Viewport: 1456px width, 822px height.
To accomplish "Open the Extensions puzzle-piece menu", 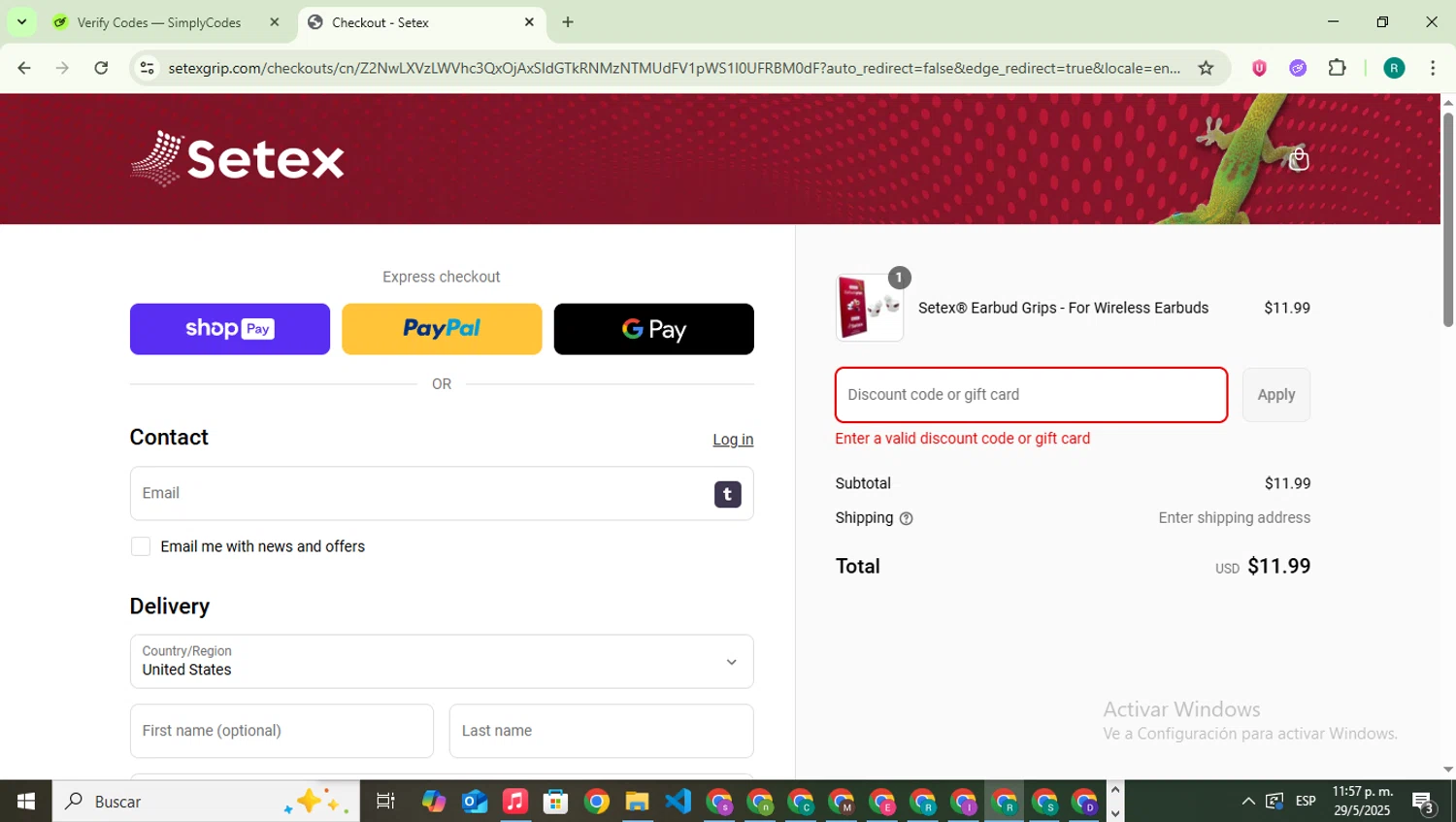I will pyautogui.click(x=1337, y=68).
